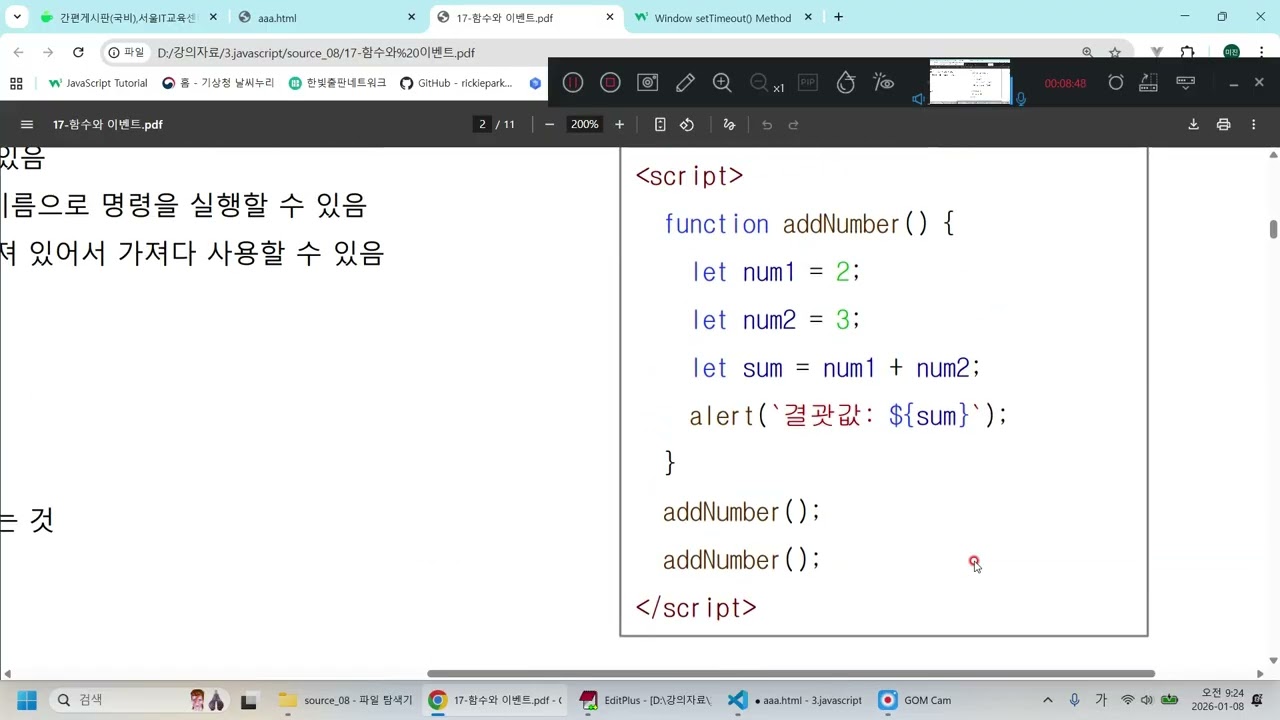Viewport: 1280px width, 720px height.
Task: Undo the last PDF annotation
Action: click(767, 125)
